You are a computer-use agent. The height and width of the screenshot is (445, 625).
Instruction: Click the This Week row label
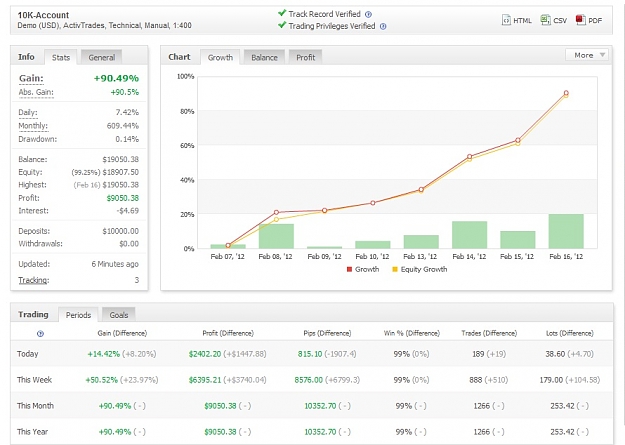pos(34,380)
